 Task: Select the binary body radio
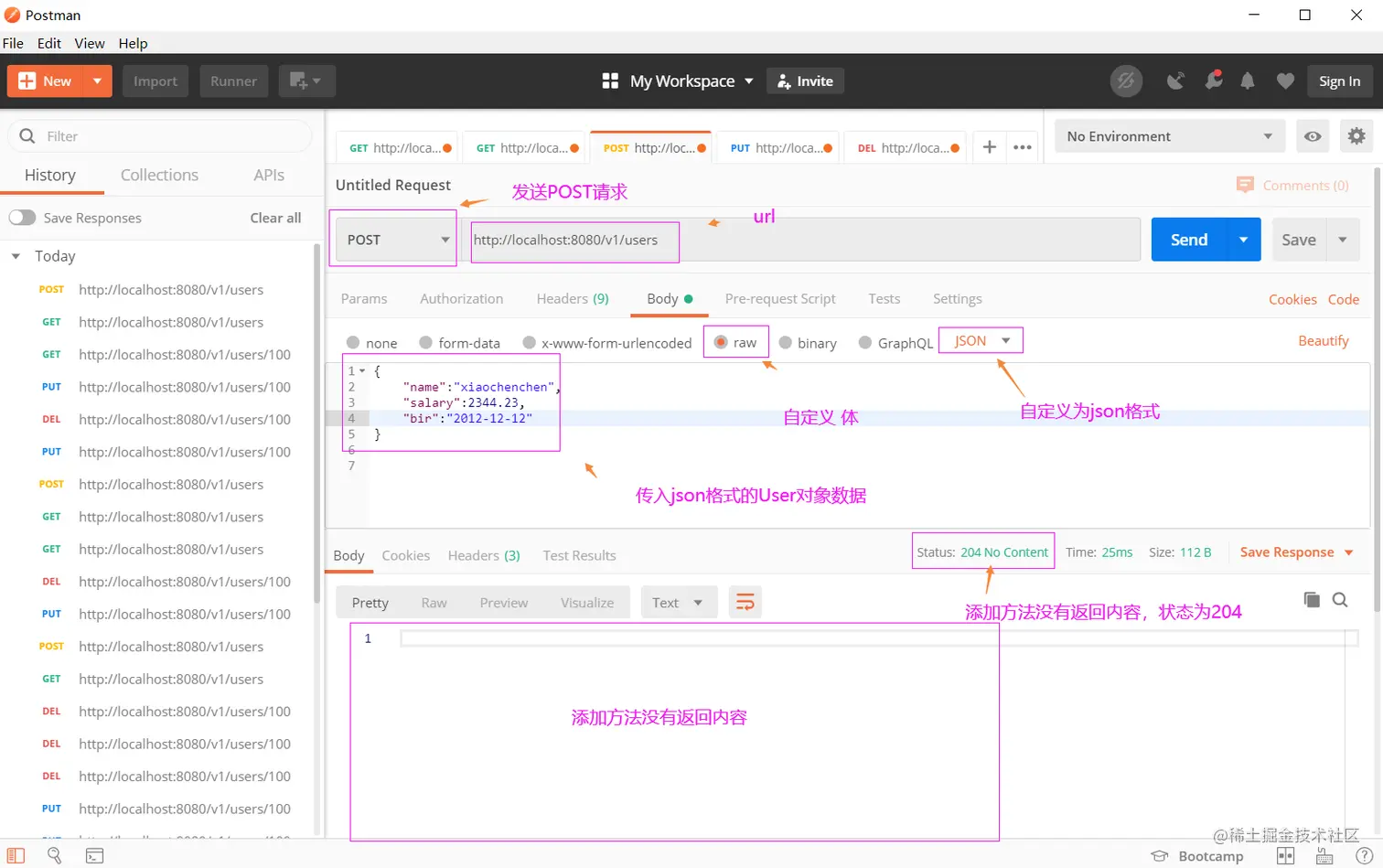click(x=785, y=342)
